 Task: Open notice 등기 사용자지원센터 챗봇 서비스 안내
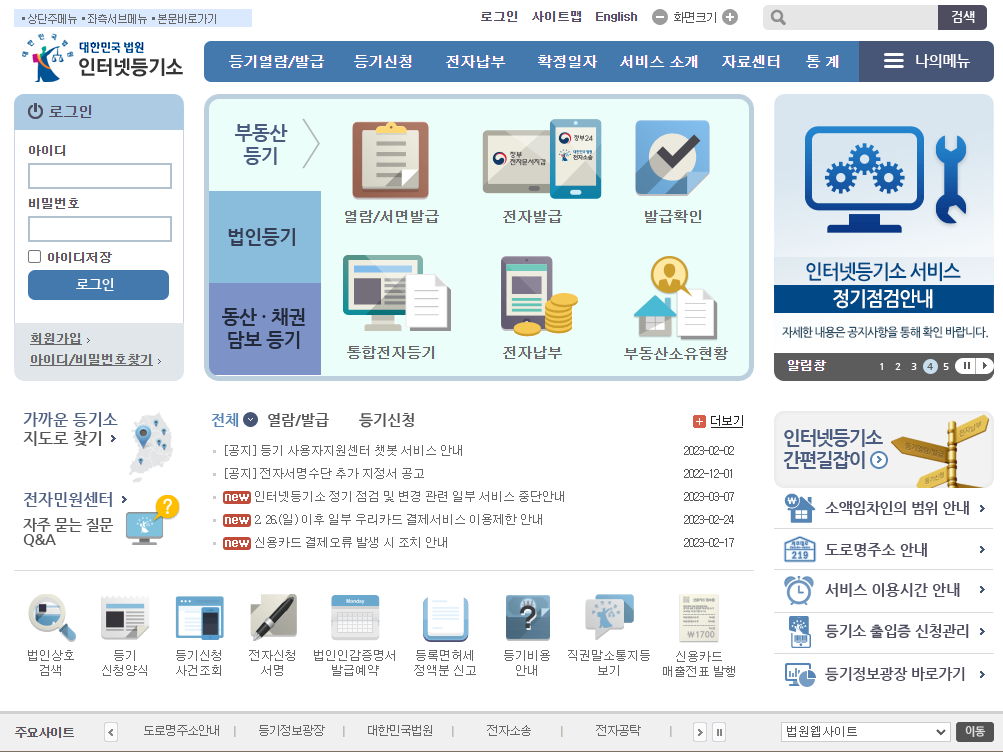343,451
